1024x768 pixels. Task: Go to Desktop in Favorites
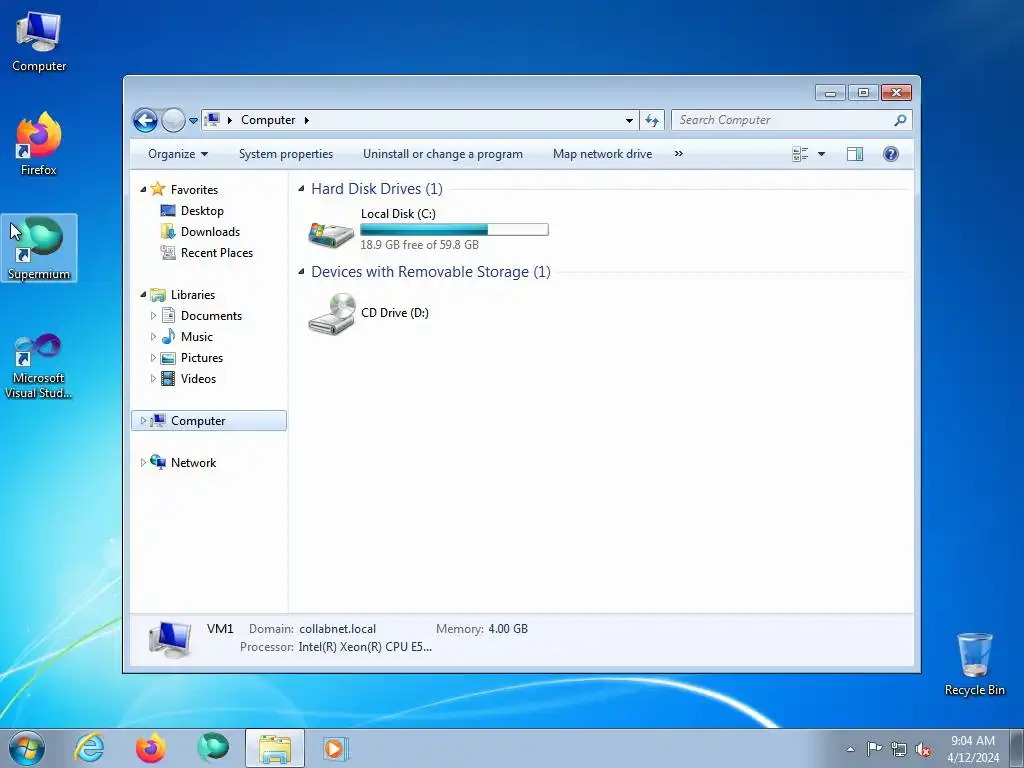pyautogui.click(x=202, y=211)
